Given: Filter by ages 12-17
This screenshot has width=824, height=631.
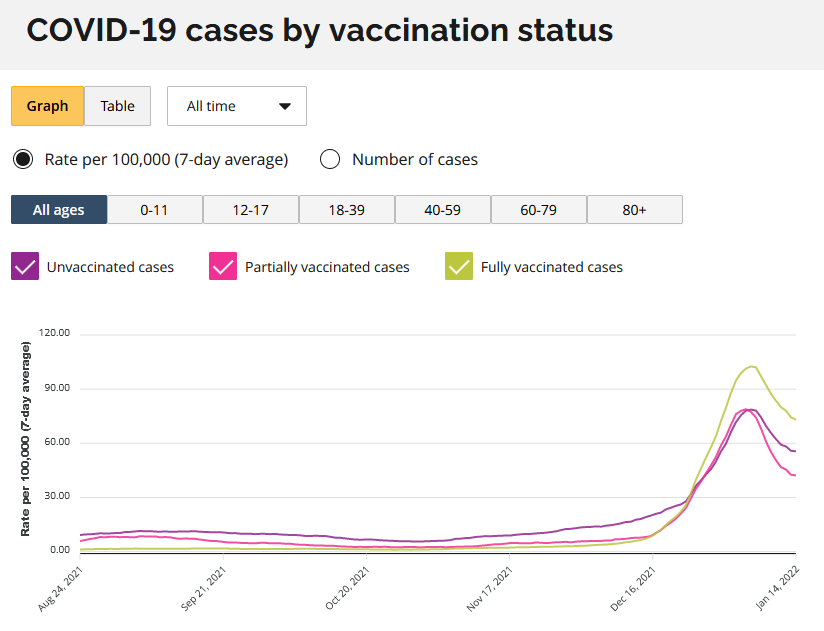Looking at the screenshot, I should pyautogui.click(x=251, y=210).
